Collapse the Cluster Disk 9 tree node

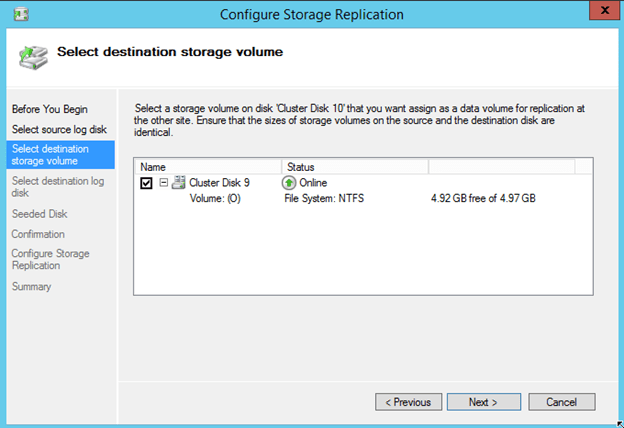click(x=163, y=183)
